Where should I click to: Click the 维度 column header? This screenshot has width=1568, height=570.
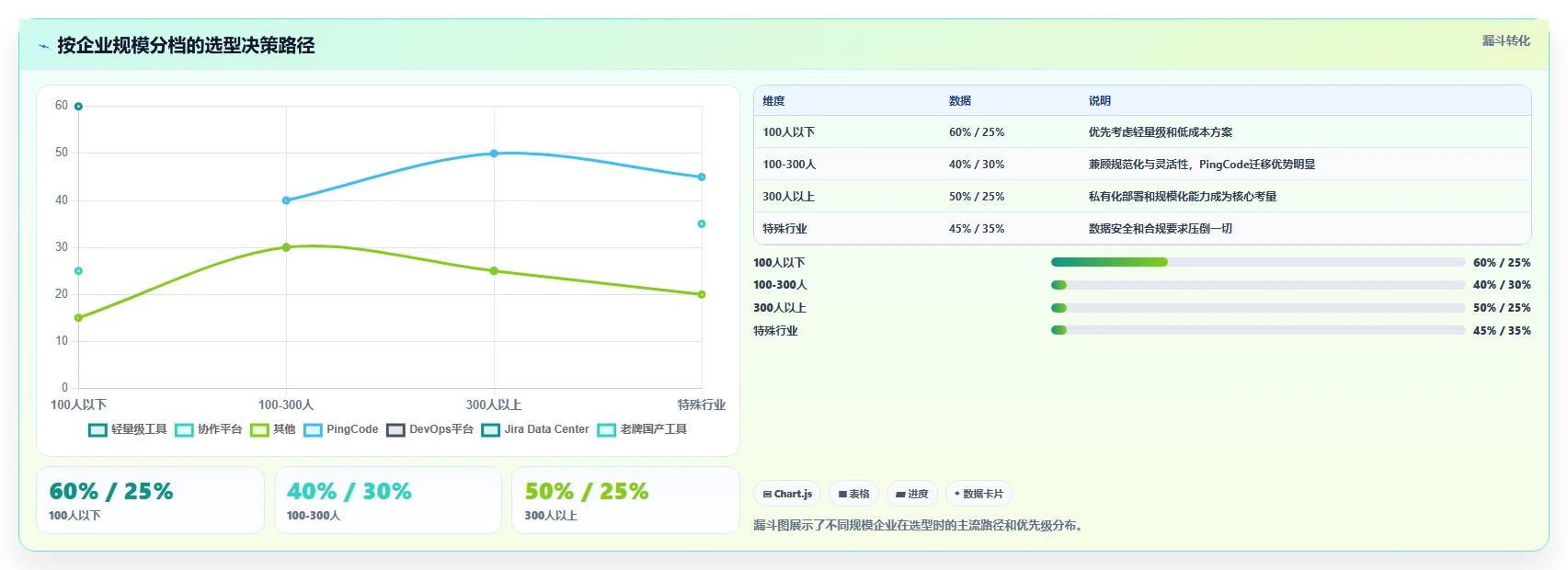[x=773, y=101]
